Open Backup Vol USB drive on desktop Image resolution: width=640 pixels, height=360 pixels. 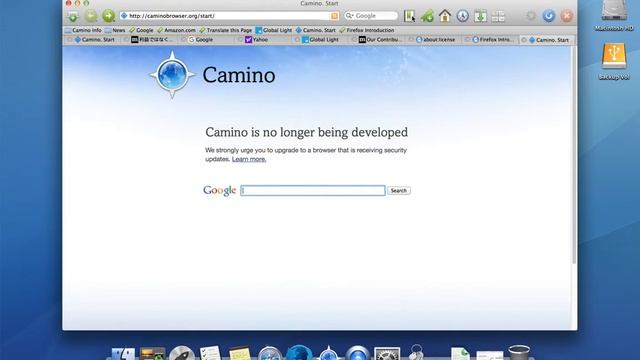tap(614, 61)
